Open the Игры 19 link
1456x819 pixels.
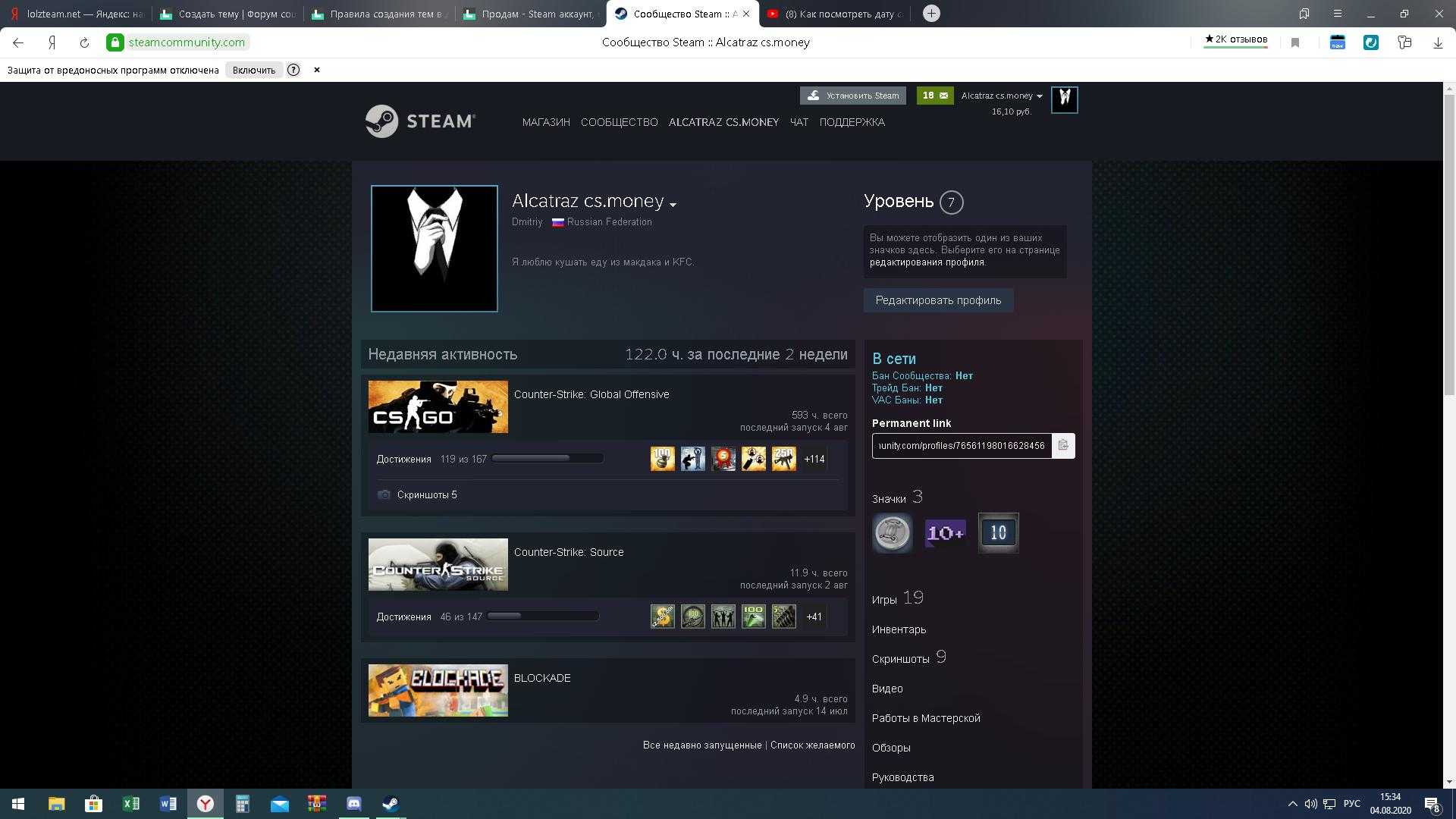pos(898,598)
